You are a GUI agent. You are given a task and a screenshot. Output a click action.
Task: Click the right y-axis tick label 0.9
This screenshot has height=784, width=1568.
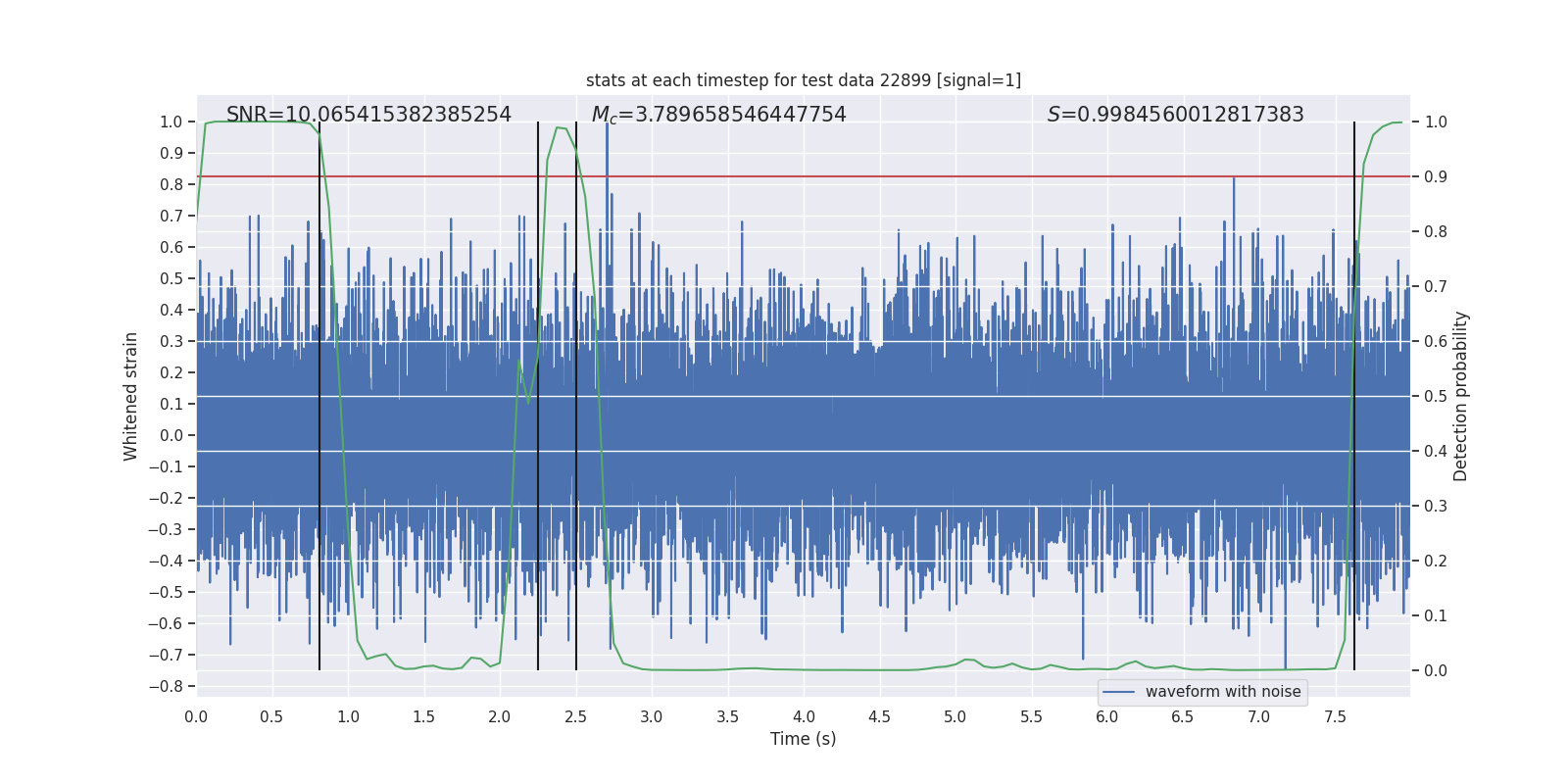click(x=1436, y=177)
